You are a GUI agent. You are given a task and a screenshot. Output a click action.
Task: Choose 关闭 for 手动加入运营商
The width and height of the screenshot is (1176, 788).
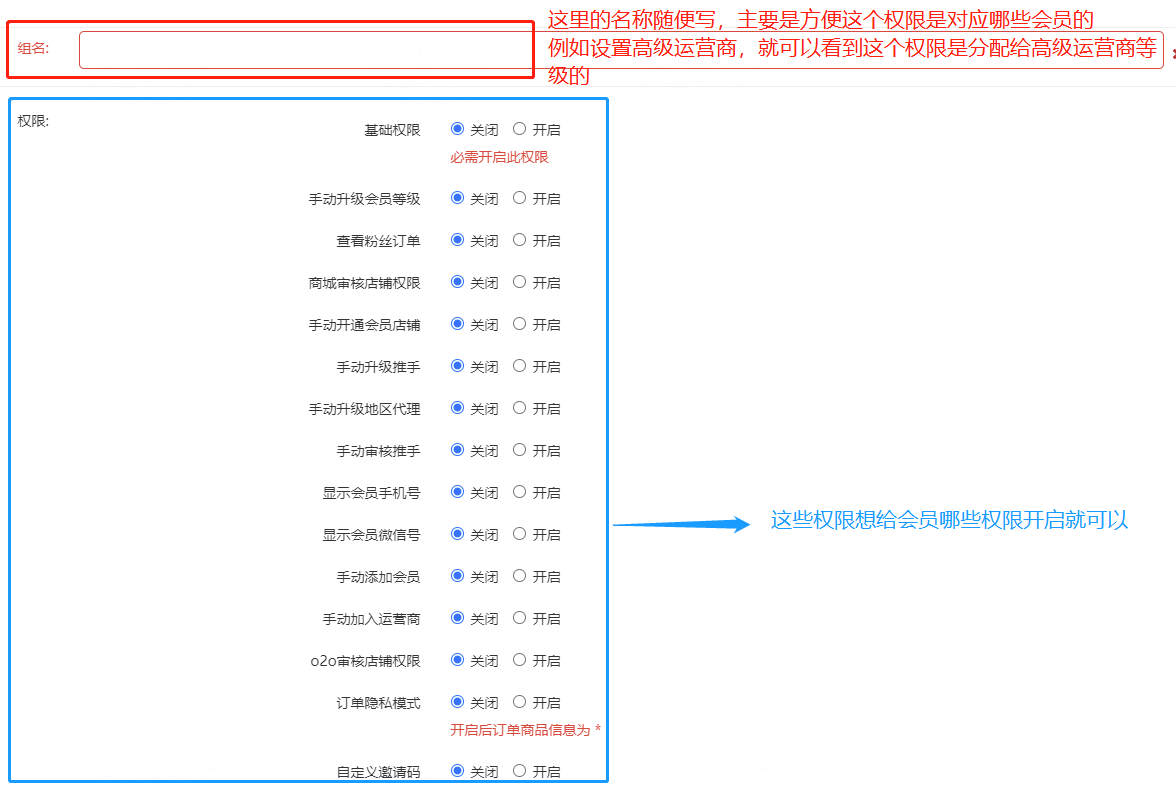tap(457, 618)
